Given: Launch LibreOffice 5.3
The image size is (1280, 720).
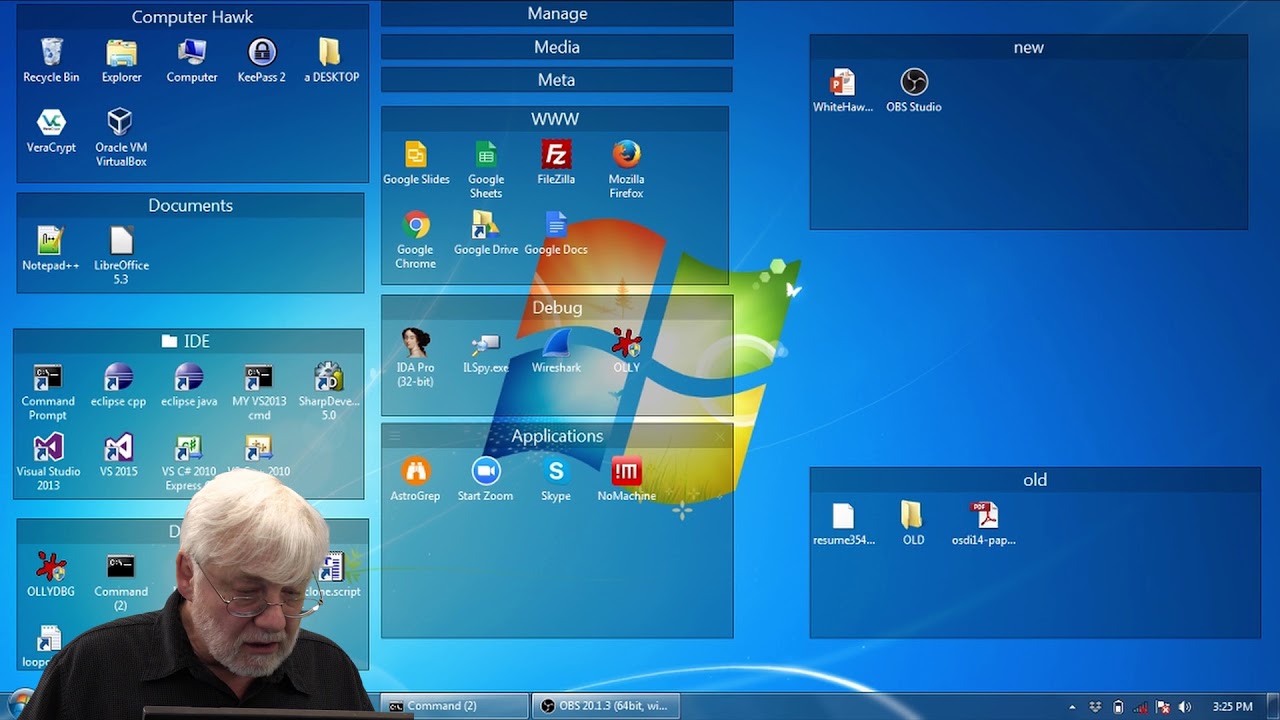Looking at the screenshot, I should click(x=121, y=255).
